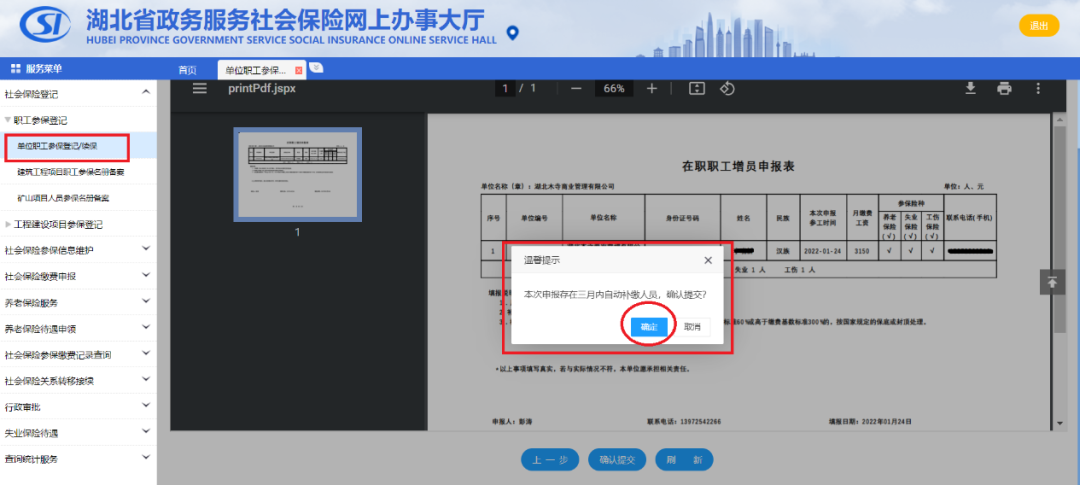This screenshot has height=485, width=1080.
Task: Switch to the 首页 tab
Action: [x=187, y=70]
